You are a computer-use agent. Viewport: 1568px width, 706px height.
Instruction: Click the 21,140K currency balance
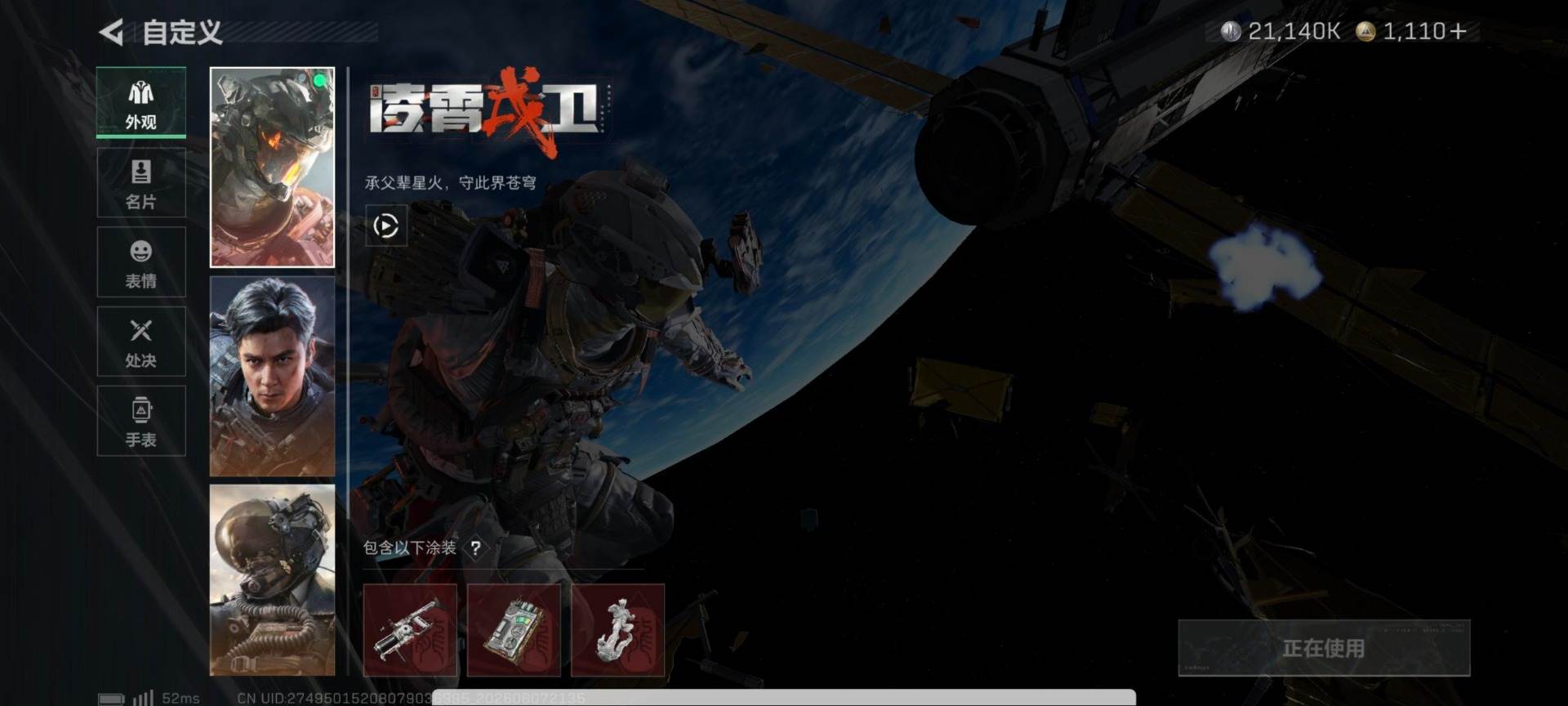point(1294,31)
